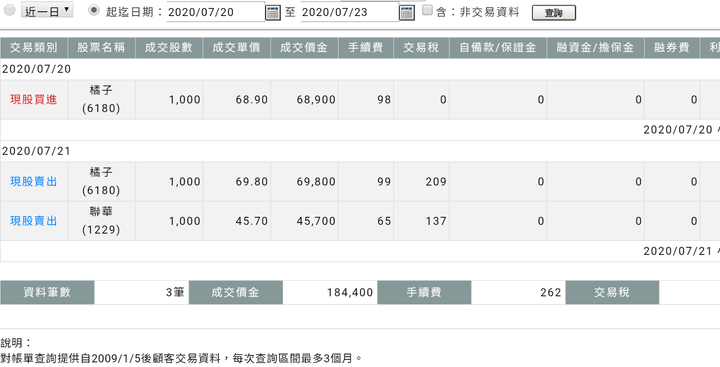720x367 pixels.
Task: Click the tax value 209
Action: (436, 181)
